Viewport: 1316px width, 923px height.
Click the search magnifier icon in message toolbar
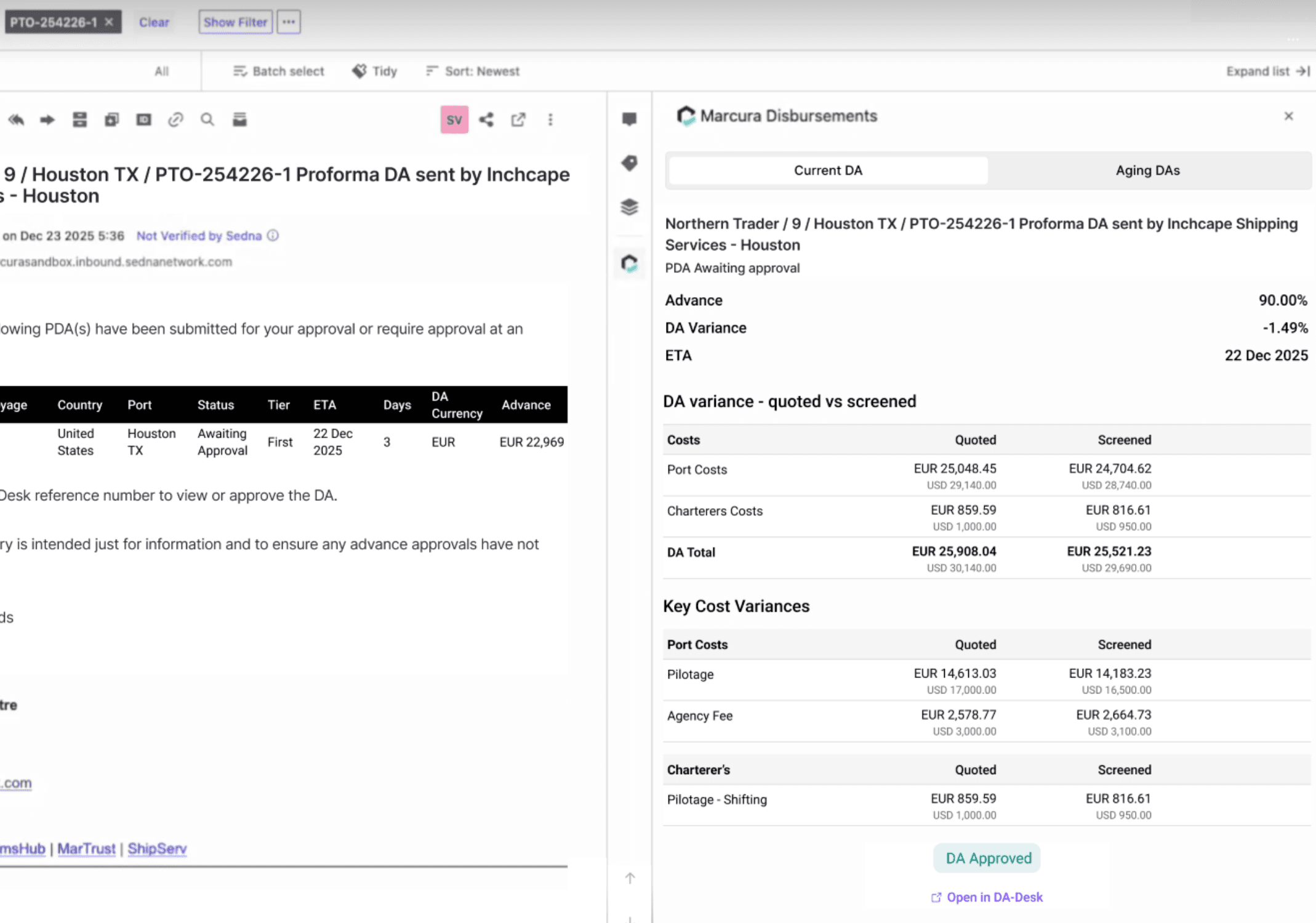pos(207,119)
